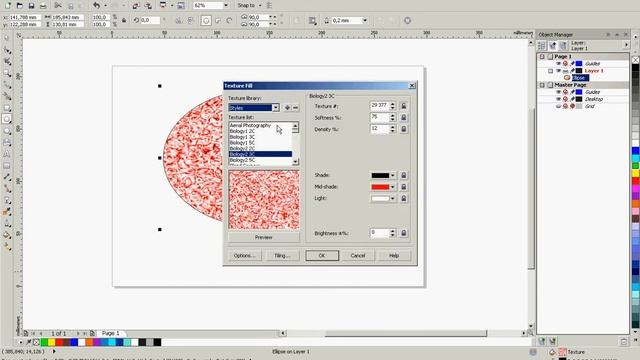This screenshot has width=640, height=360.
Task: Collapse the Master Page tree node
Action: (x=542, y=85)
